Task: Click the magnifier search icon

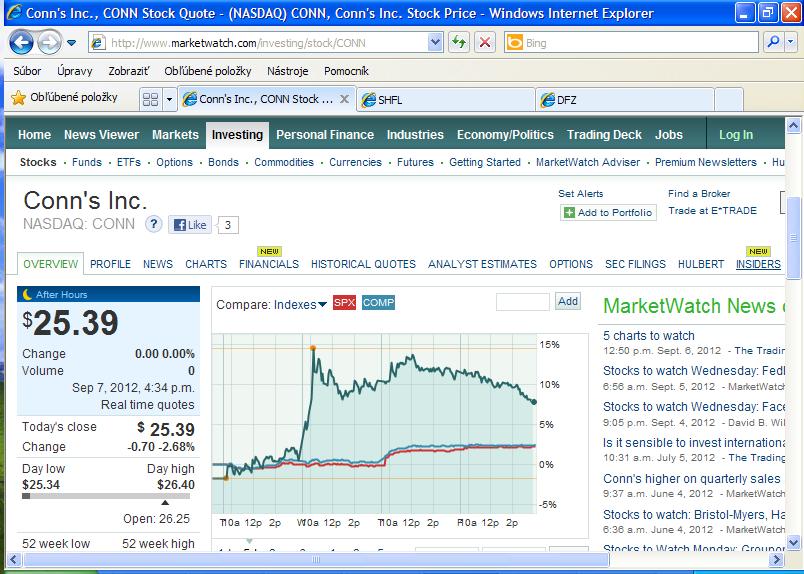Action: coord(773,43)
